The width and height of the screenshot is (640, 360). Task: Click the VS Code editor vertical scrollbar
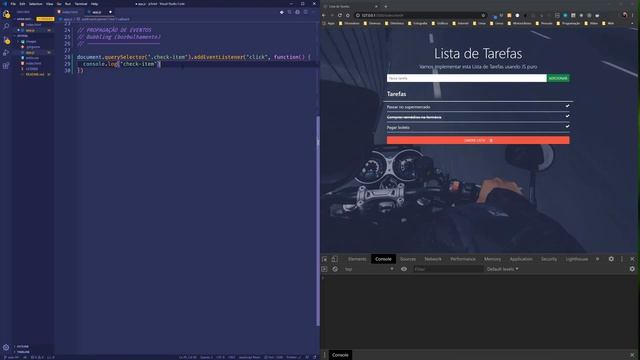[x=318, y=220]
